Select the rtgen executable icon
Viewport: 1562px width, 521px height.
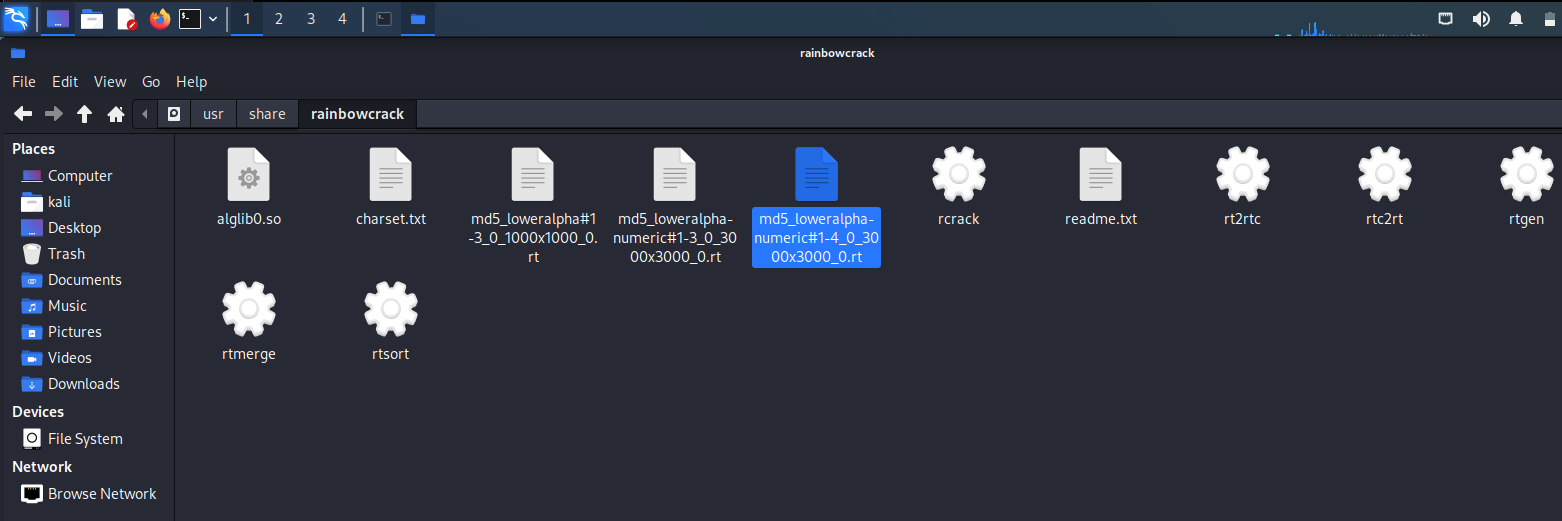[x=1527, y=174]
